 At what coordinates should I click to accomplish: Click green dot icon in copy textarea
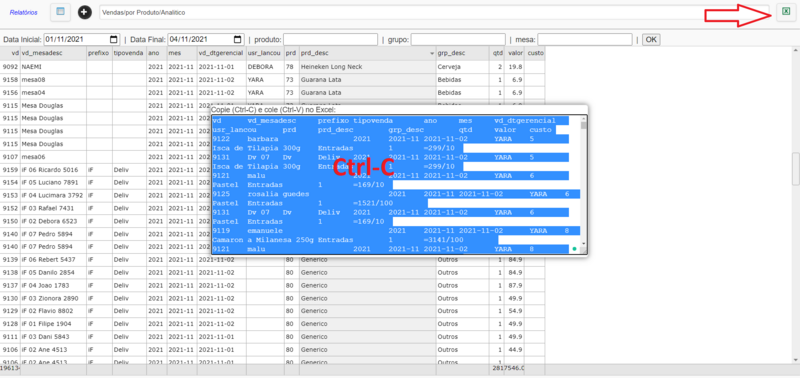coord(574,249)
